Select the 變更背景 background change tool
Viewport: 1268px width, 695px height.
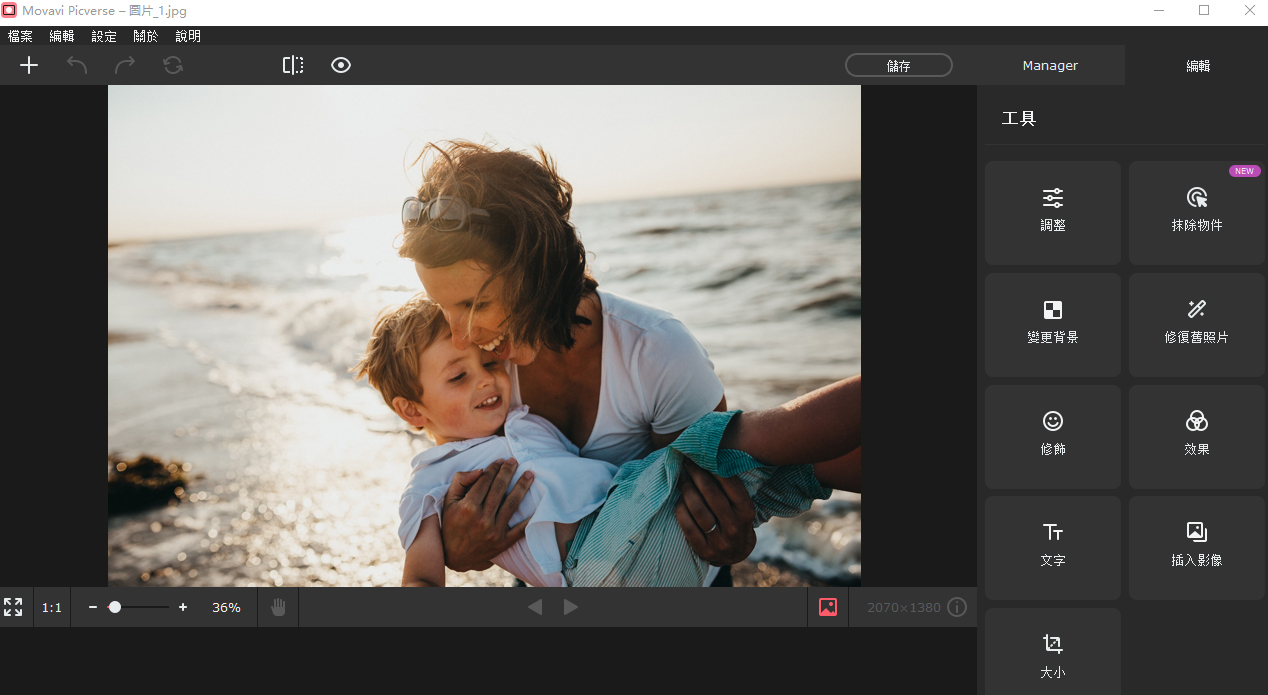pyautogui.click(x=1052, y=324)
